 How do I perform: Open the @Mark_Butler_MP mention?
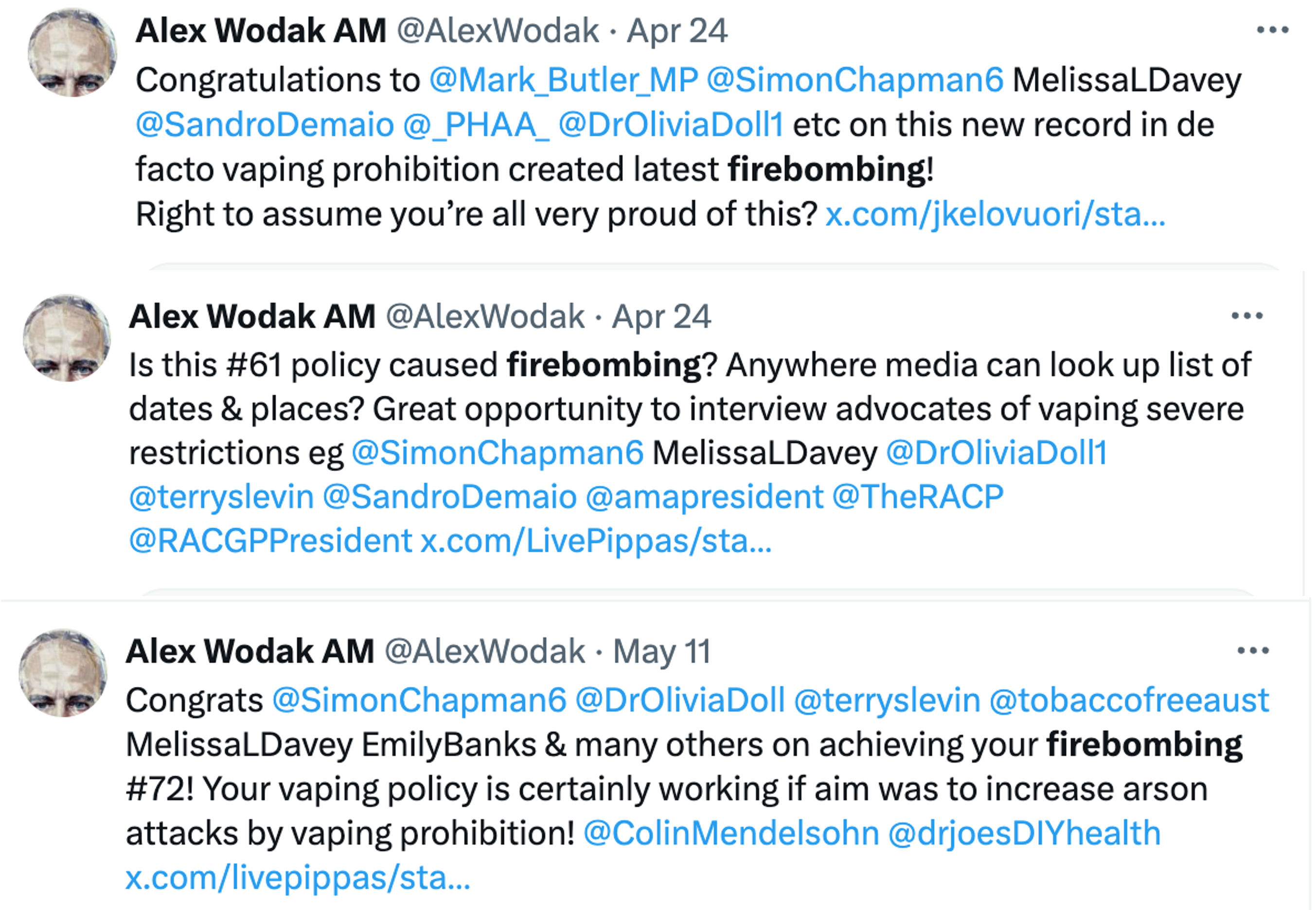coord(563,79)
